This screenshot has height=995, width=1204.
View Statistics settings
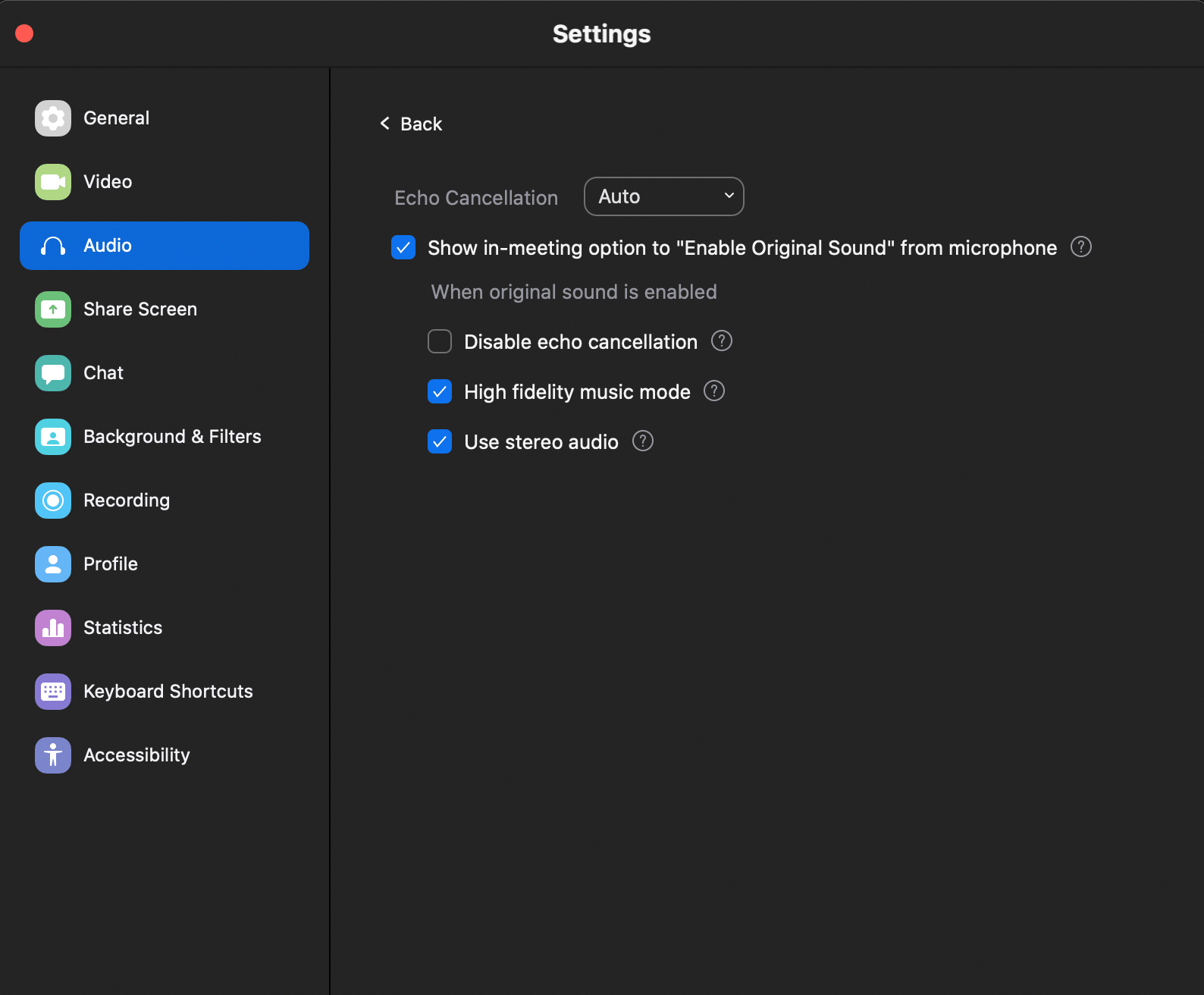(165, 628)
